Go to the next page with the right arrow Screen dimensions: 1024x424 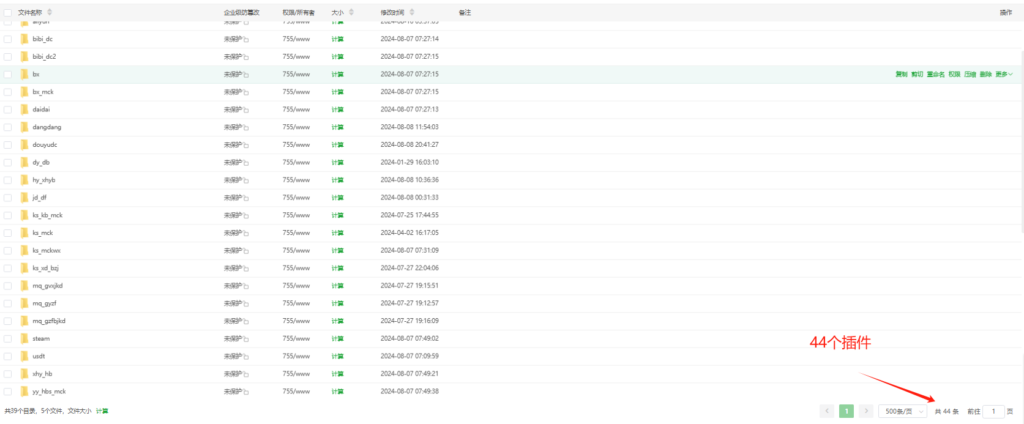point(865,411)
